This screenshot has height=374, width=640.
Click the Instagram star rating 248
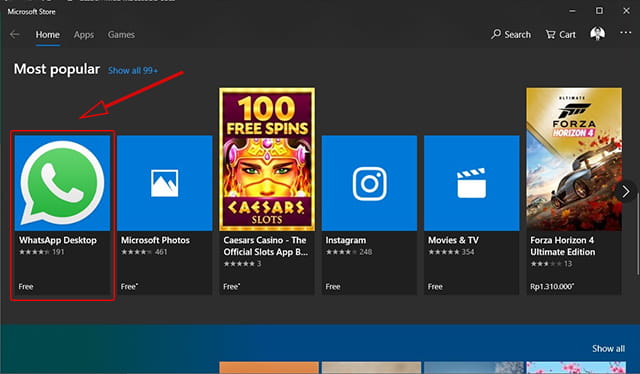tap(349, 252)
